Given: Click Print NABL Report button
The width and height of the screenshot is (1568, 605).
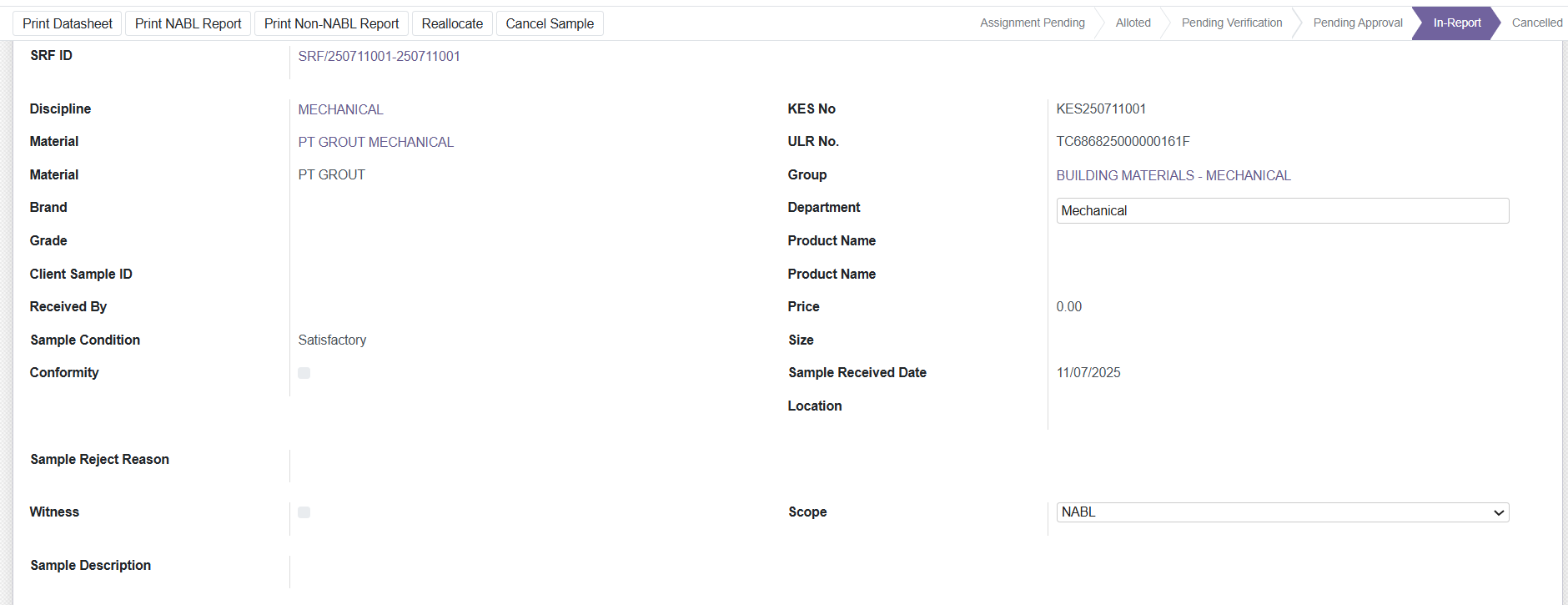Looking at the screenshot, I should tap(188, 23).
